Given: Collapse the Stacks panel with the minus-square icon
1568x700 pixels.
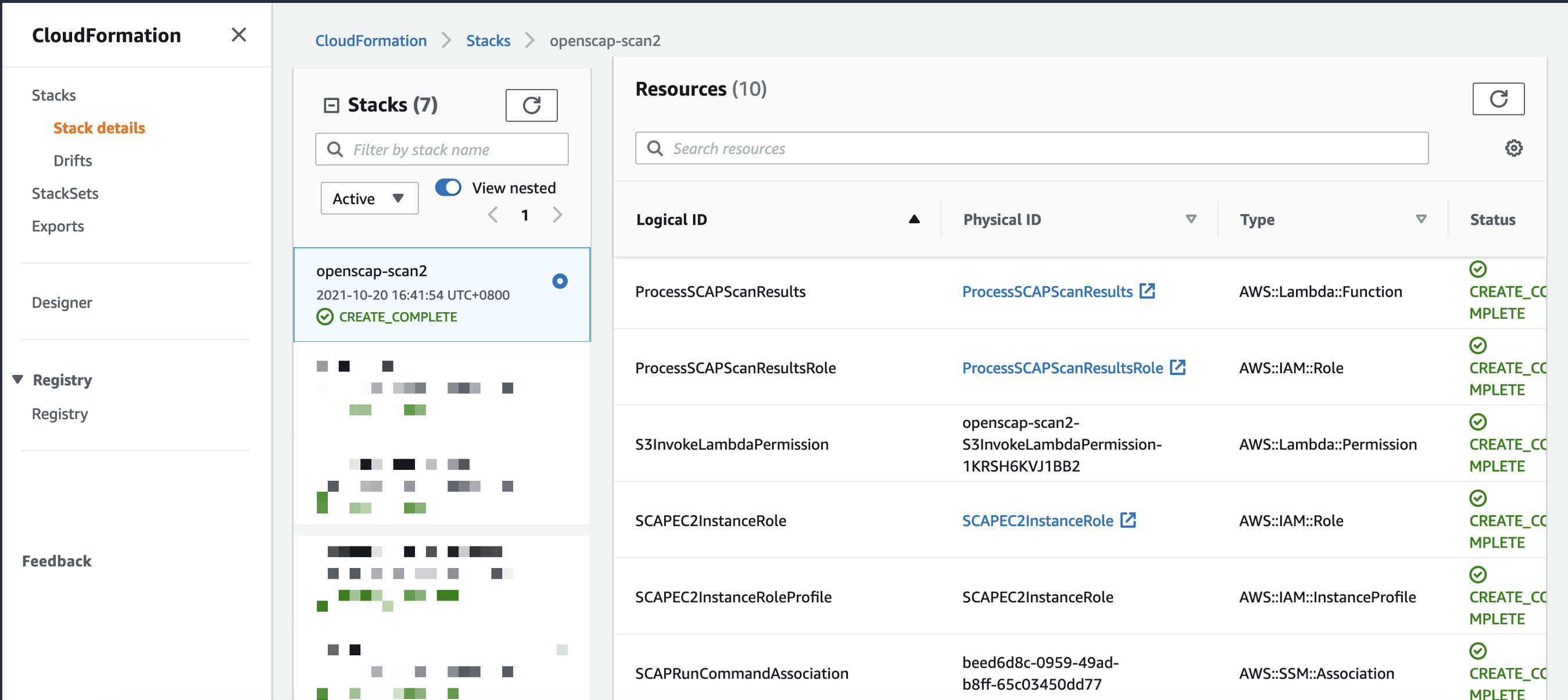Looking at the screenshot, I should tap(331, 105).
